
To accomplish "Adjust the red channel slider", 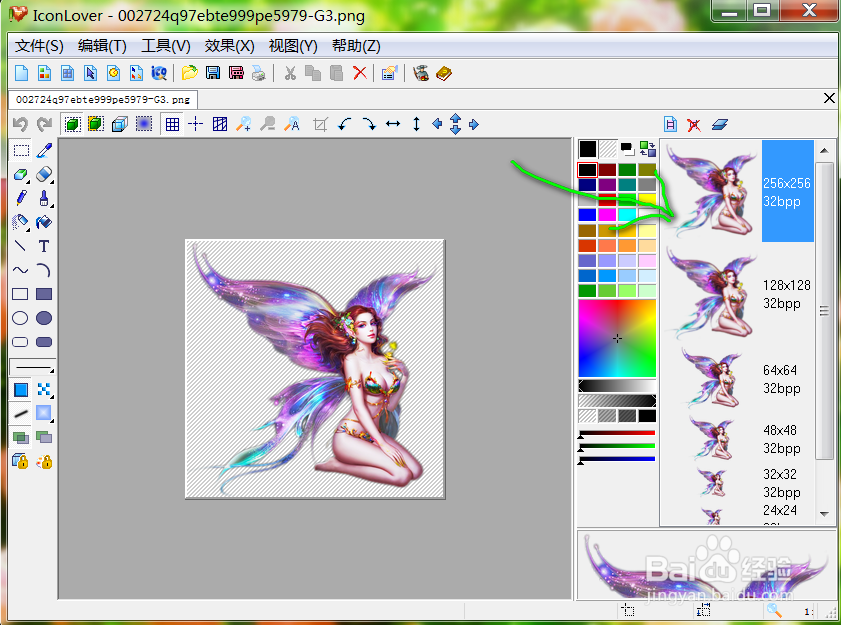I will [x=617, y=434].
